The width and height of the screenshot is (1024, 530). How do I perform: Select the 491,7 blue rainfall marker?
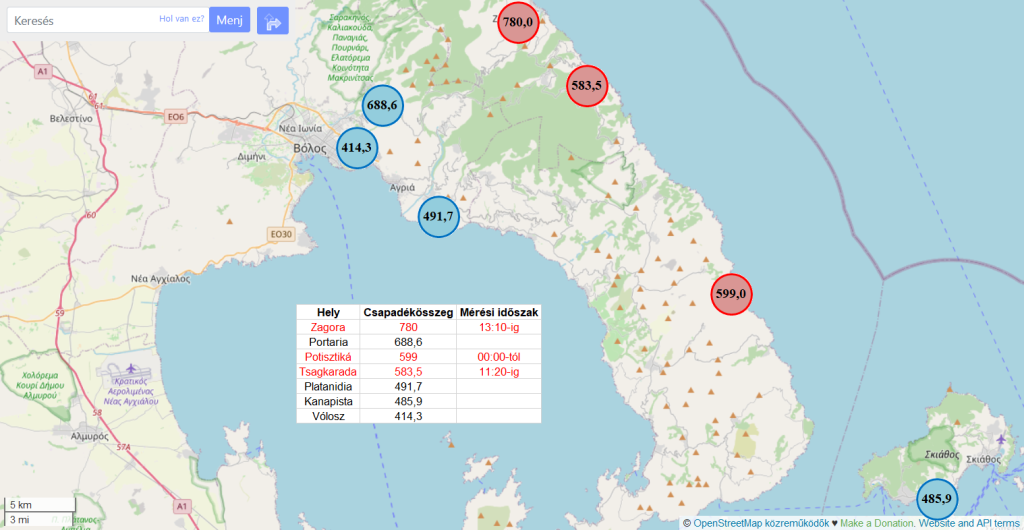coord(438,216)
